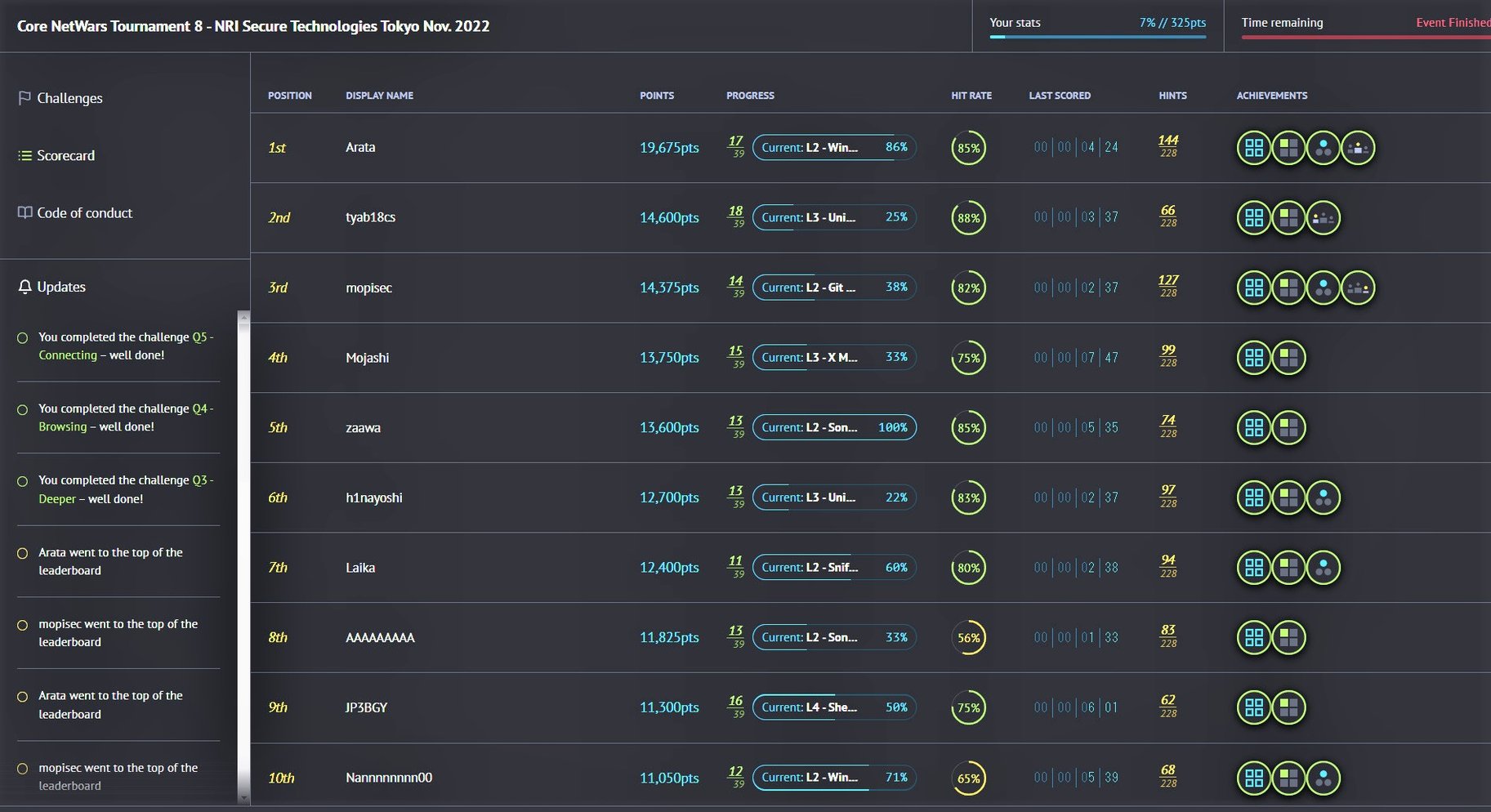Sort leaderboard by Points column header
1491x812 pixels.
click(x=656, y=96)
